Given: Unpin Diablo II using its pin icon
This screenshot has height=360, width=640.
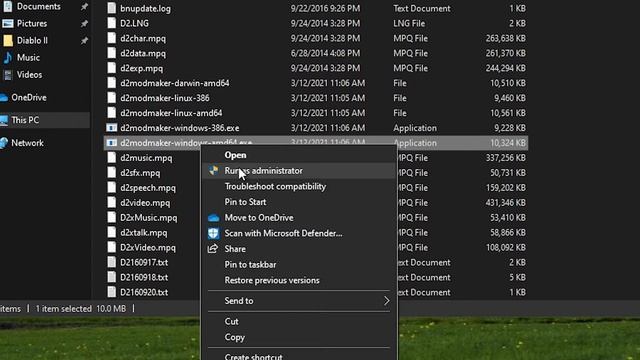Looking at the screenshot, I should click(84, 41).
